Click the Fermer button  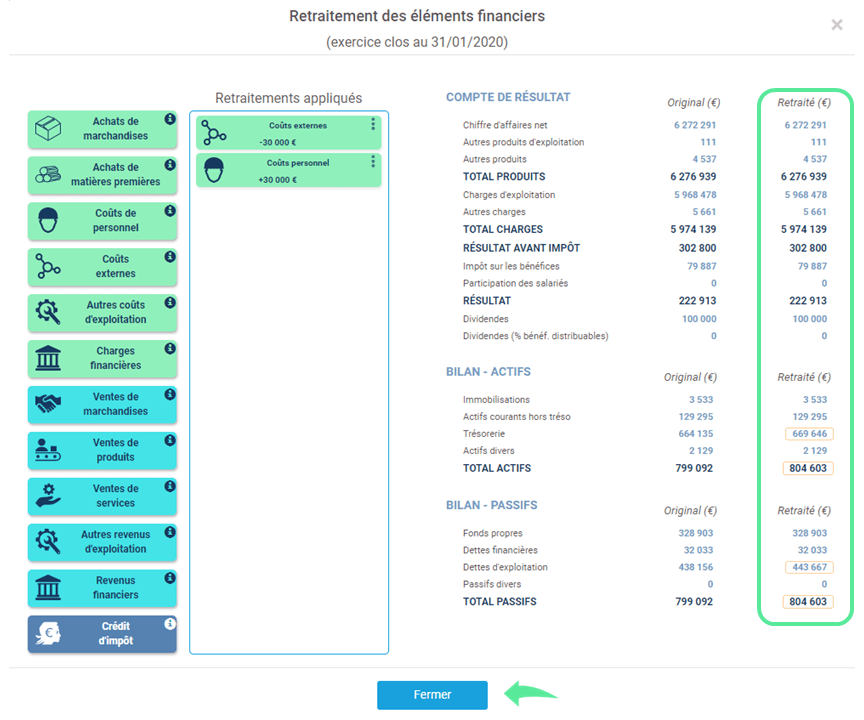[432, 695]
